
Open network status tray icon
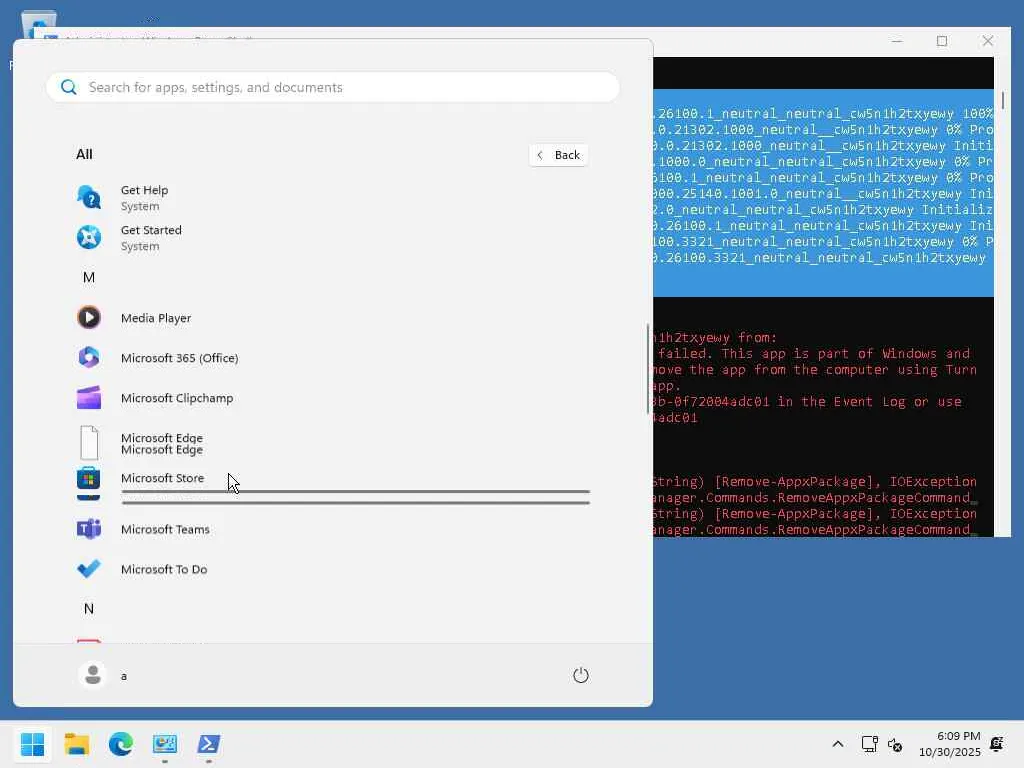point(869,744)
